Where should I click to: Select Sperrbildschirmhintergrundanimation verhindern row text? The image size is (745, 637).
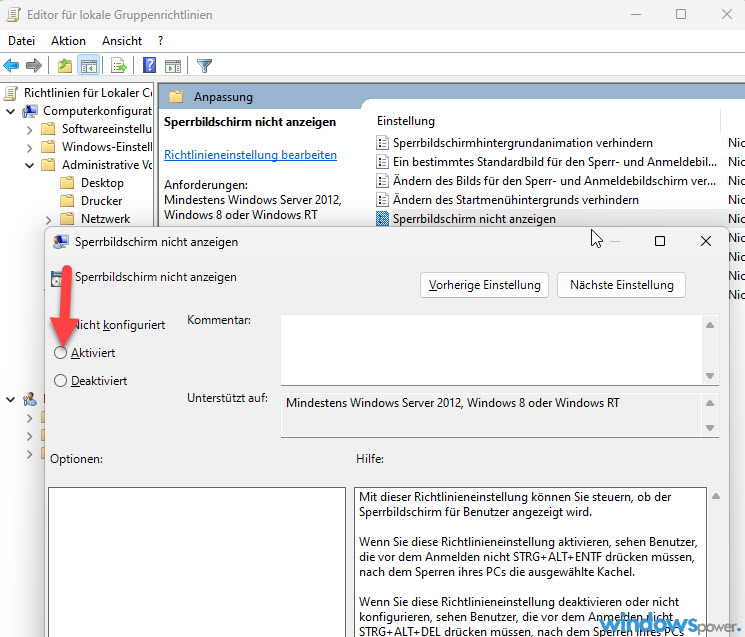click(523, 143)
